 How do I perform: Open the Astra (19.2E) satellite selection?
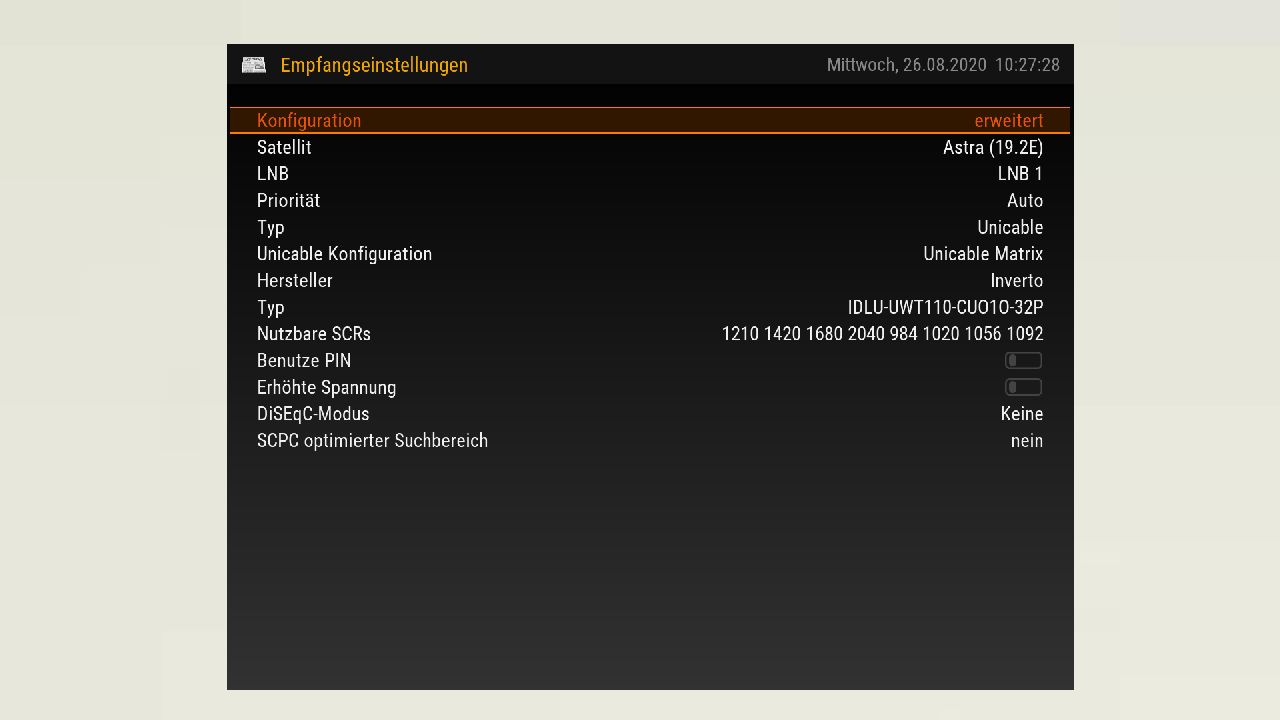click(992, 147)
